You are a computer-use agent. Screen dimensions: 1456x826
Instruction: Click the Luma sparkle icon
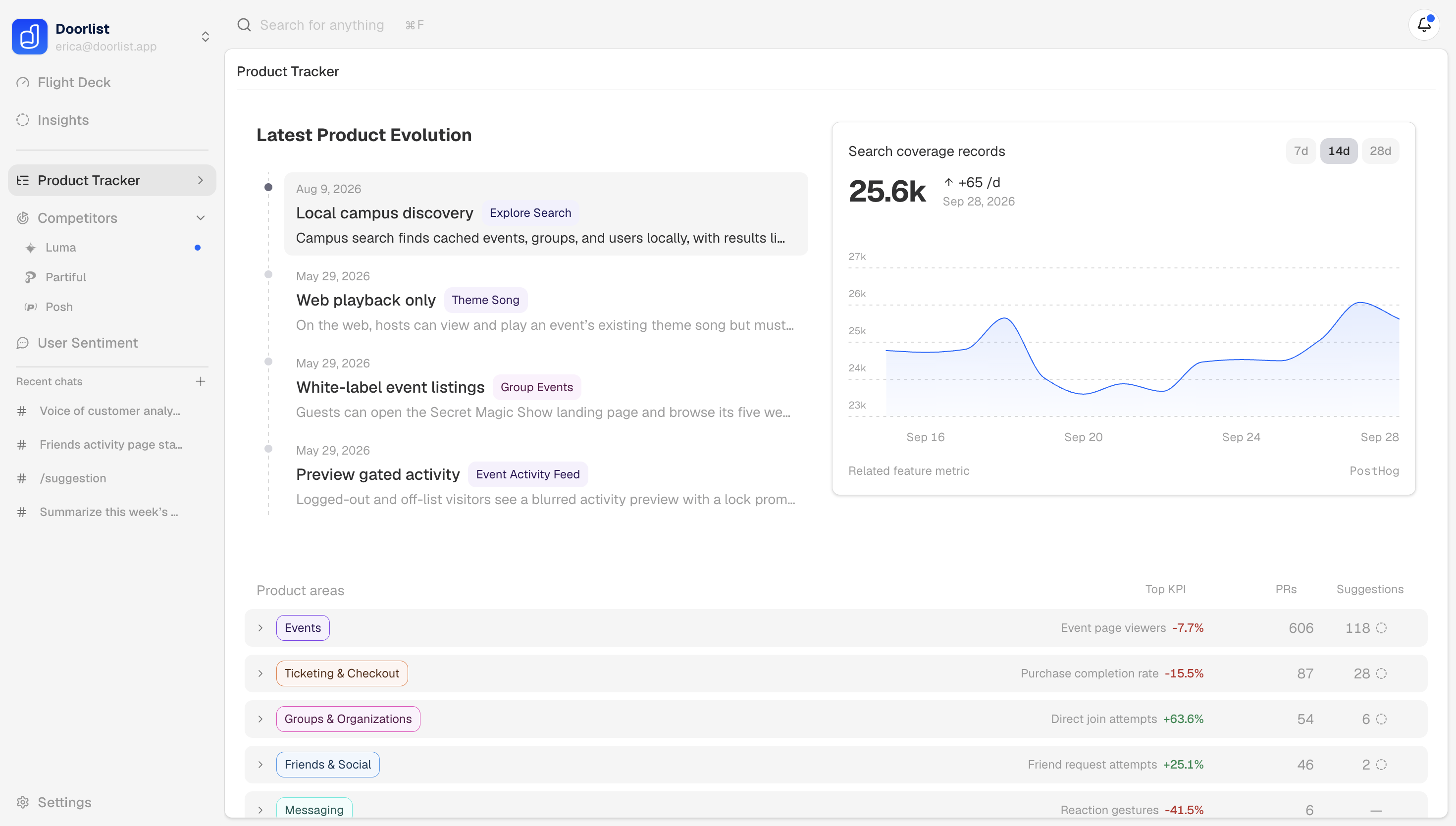(31, 248)
